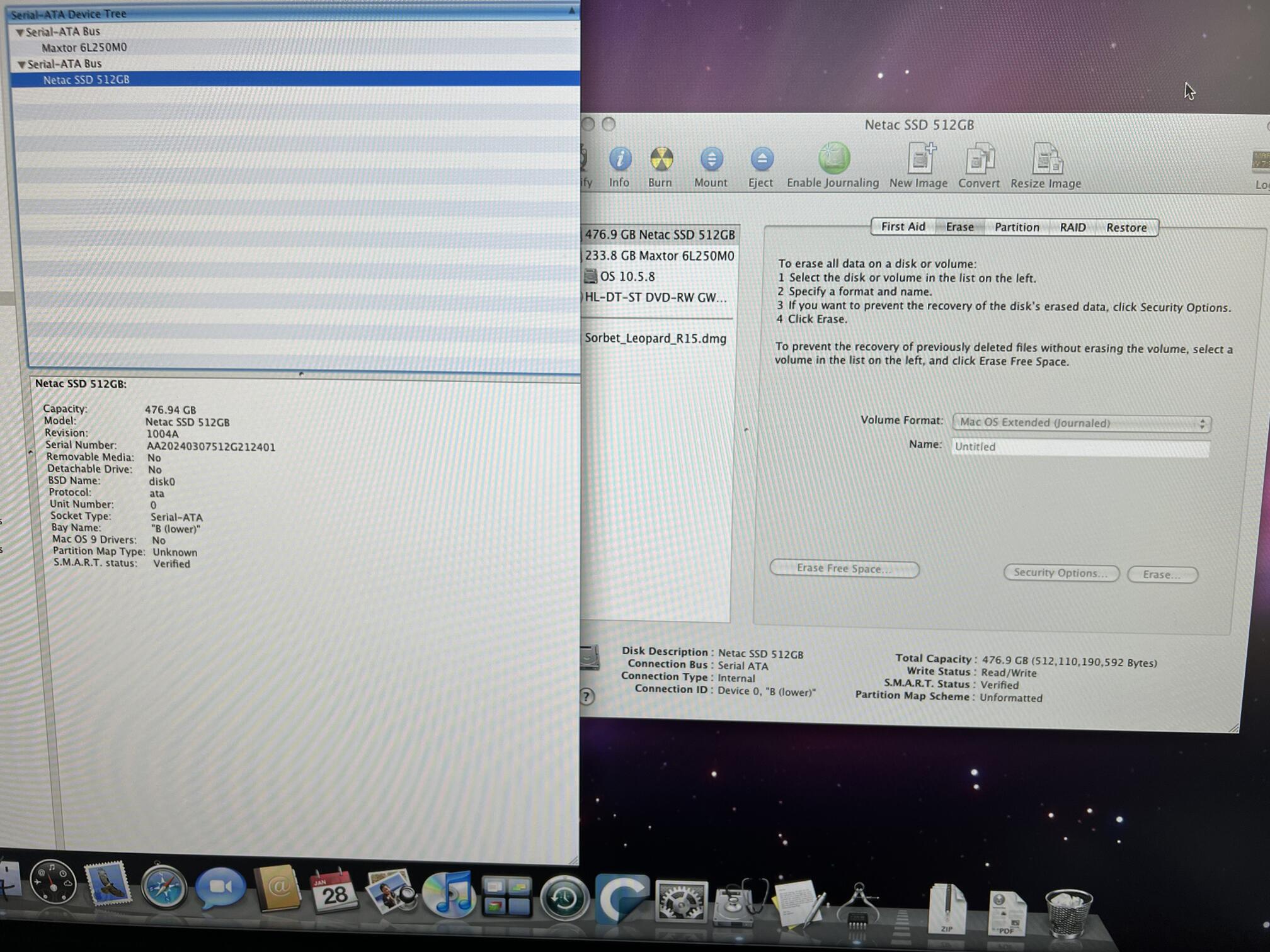This screenshot has height=952, width=1270.
Task: Open TextEdit from the Dock
Action: [x=799, y=904]
